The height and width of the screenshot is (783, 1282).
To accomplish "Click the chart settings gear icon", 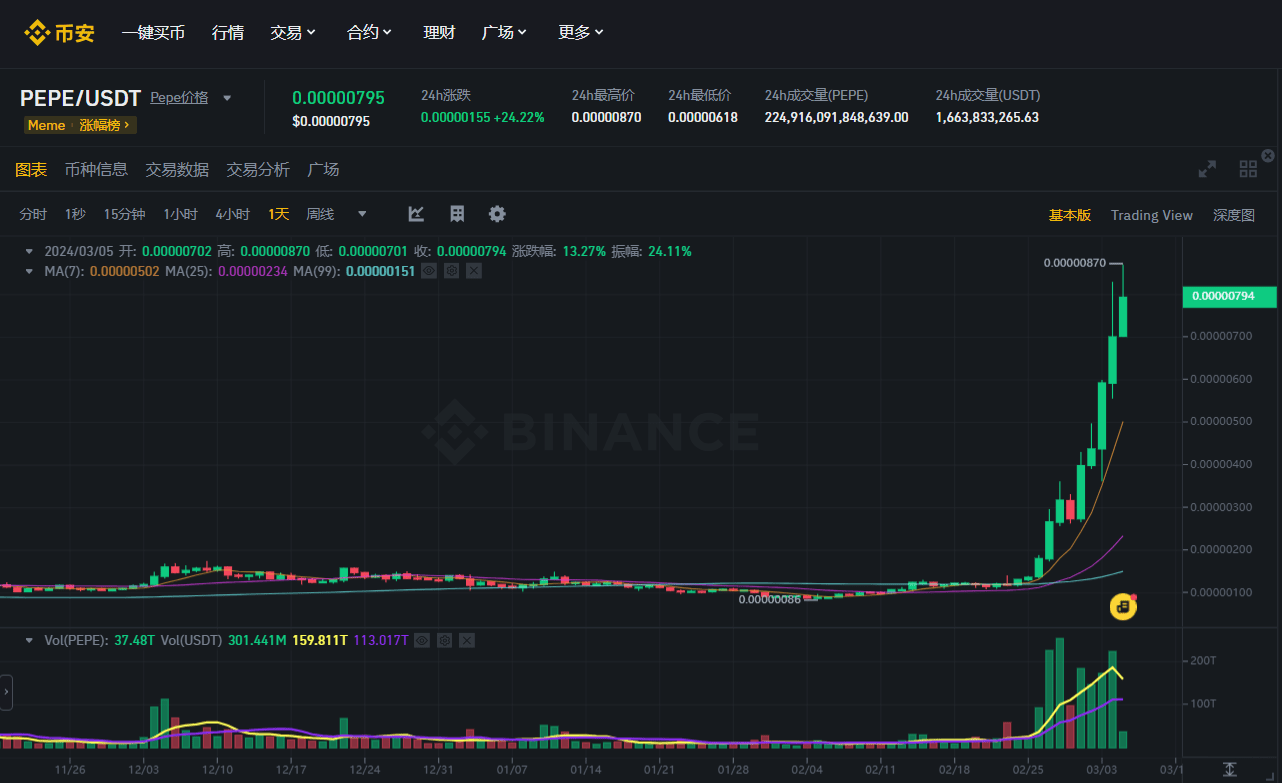I will click(x=497, y=214).
